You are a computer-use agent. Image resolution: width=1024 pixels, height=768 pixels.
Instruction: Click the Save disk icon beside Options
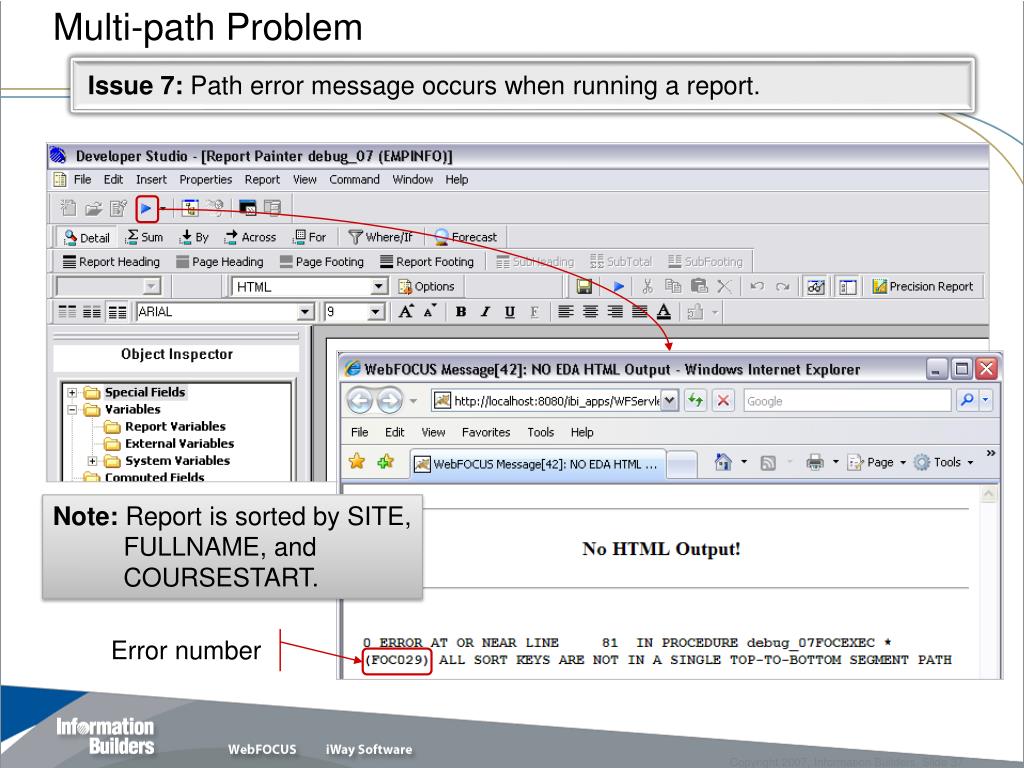pos(584,286)
